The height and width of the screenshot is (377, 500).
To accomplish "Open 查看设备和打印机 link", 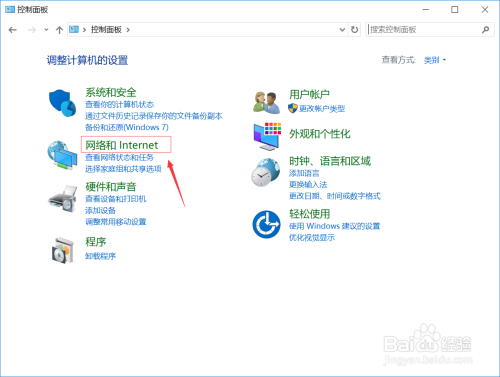I will click(x=116, y=199).
